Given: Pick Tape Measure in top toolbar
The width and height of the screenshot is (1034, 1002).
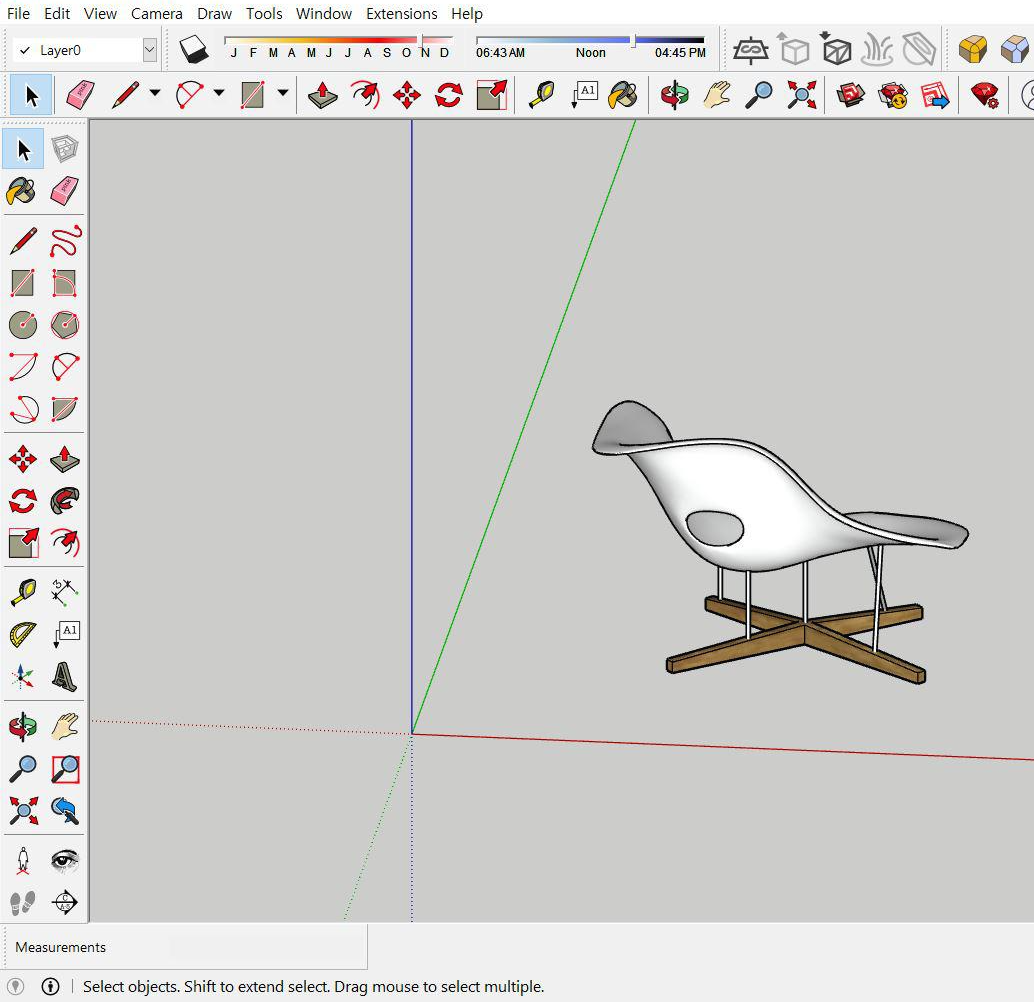Looking at the screenshot, I should (542, 96).
